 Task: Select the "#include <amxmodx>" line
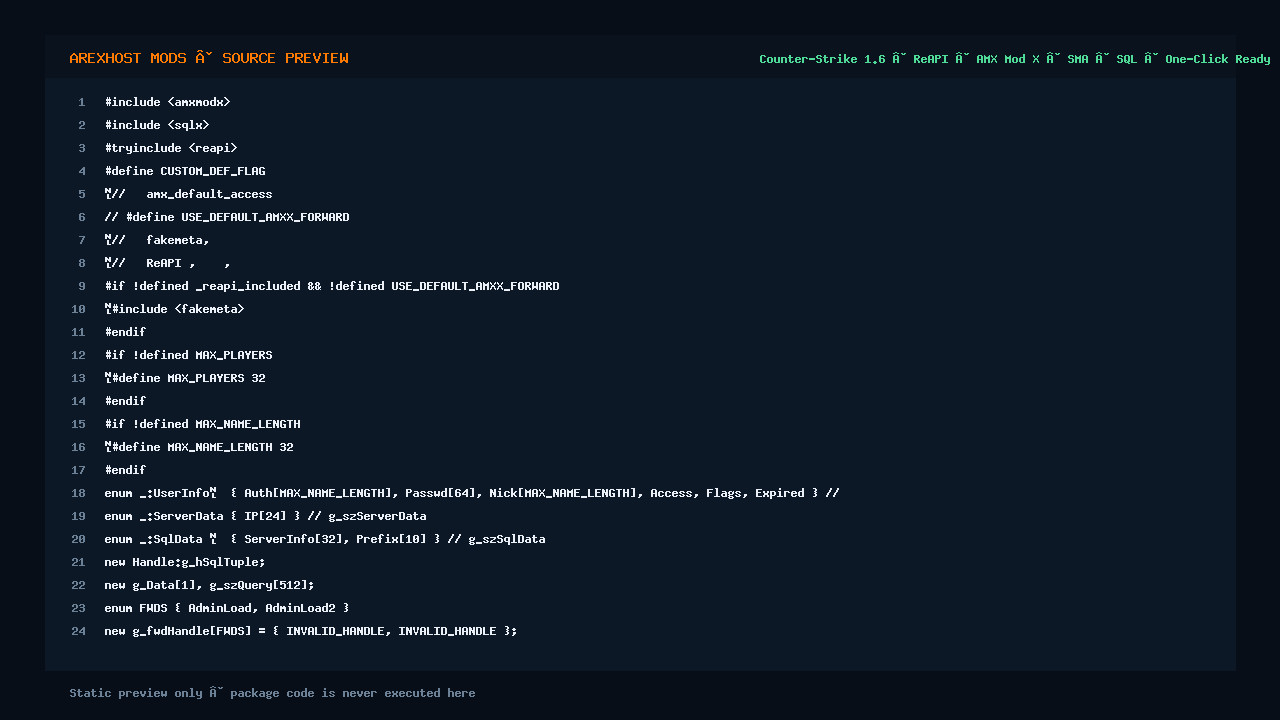pos(167,102)
